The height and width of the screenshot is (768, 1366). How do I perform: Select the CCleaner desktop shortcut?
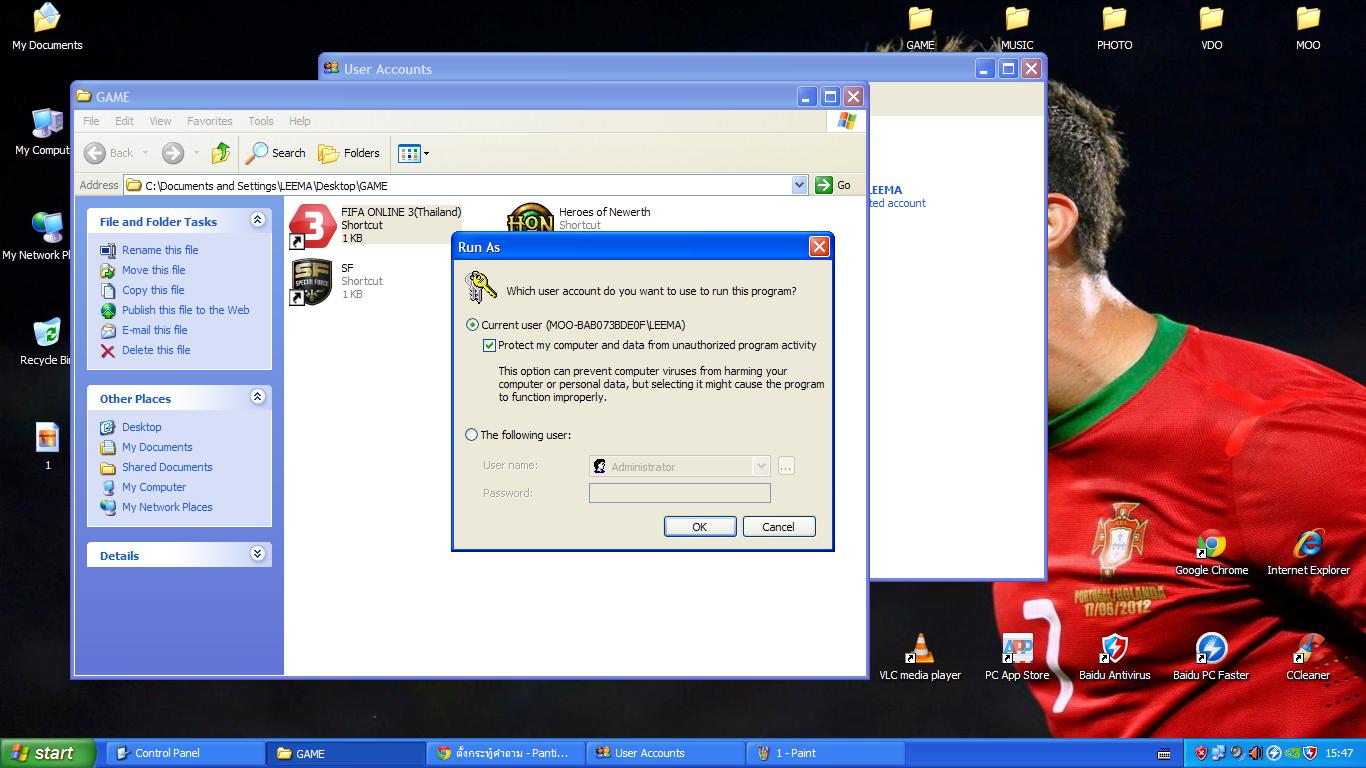tap(1307, 650)
